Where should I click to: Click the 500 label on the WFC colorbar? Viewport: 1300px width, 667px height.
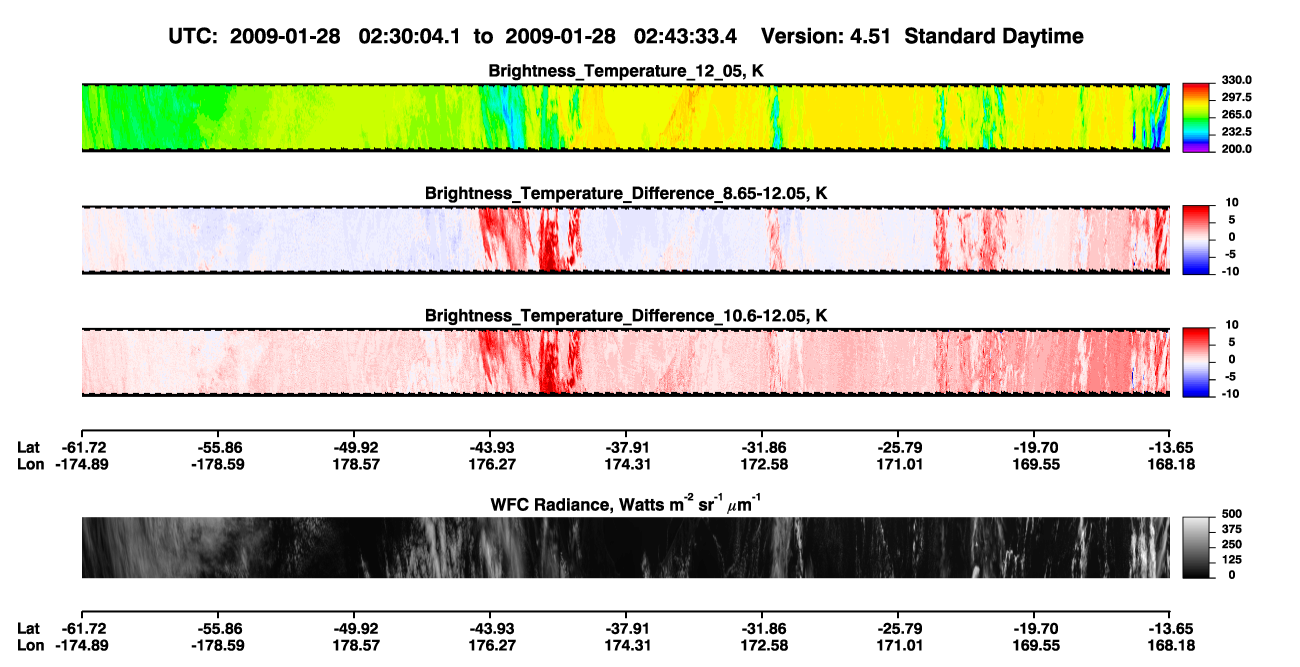[1232, 514]
